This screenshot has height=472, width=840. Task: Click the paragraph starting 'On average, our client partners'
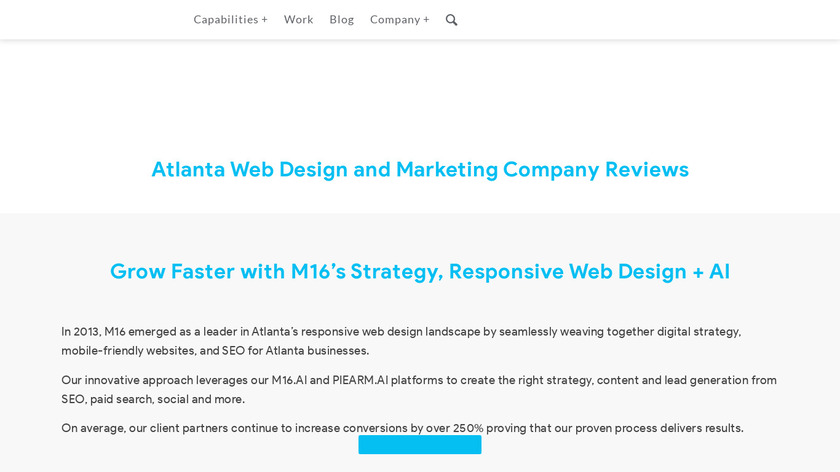(x=402, y=428)
